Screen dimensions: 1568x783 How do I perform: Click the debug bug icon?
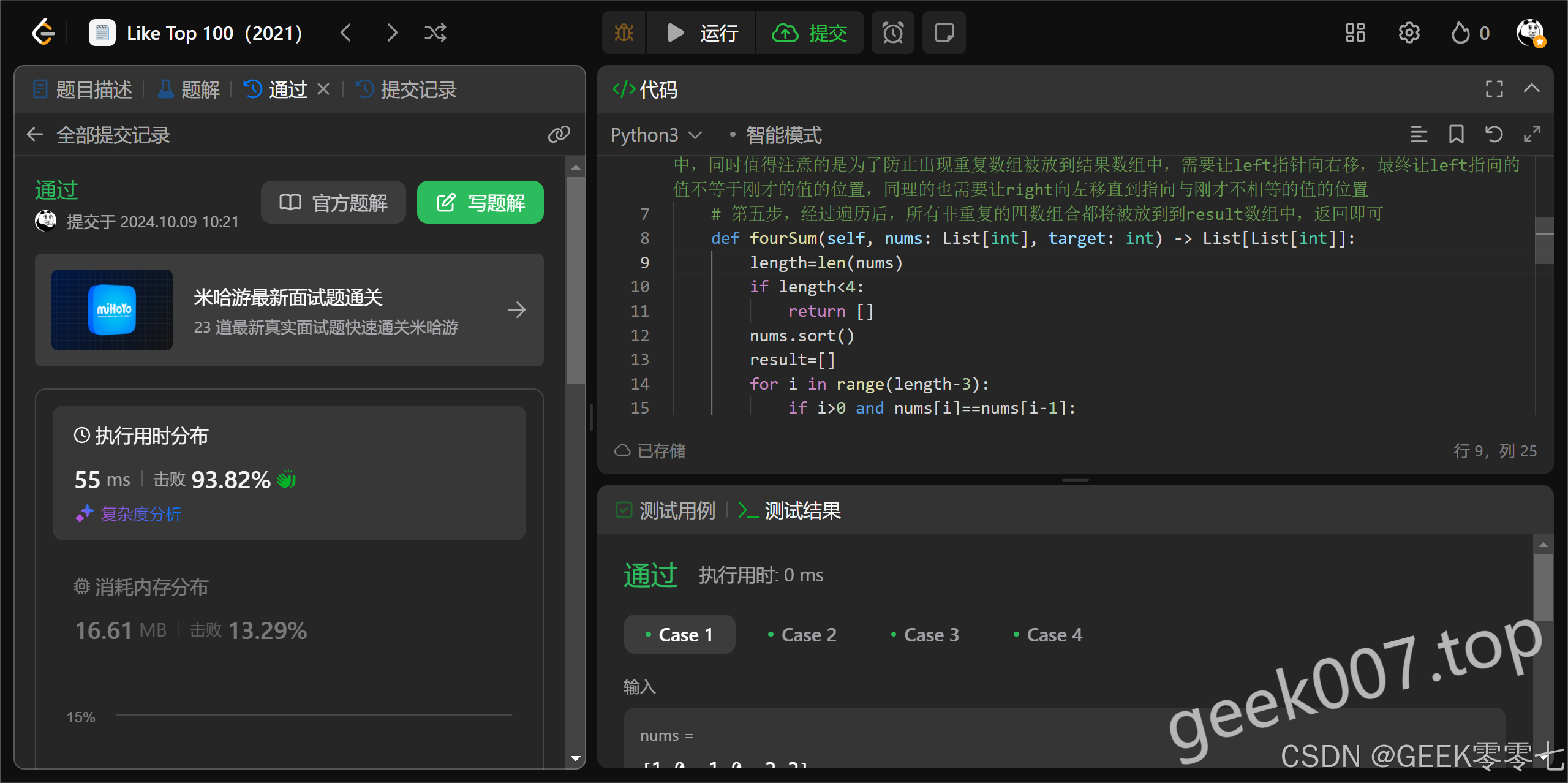(x=624, y=32)
